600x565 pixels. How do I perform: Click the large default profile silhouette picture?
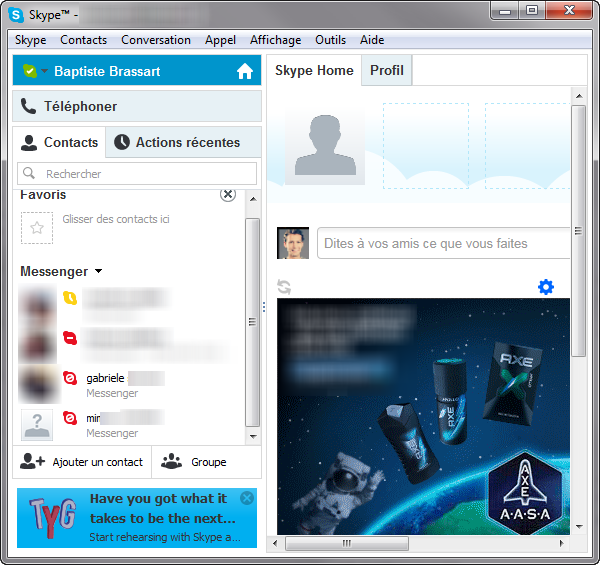[x=325, y=145]
